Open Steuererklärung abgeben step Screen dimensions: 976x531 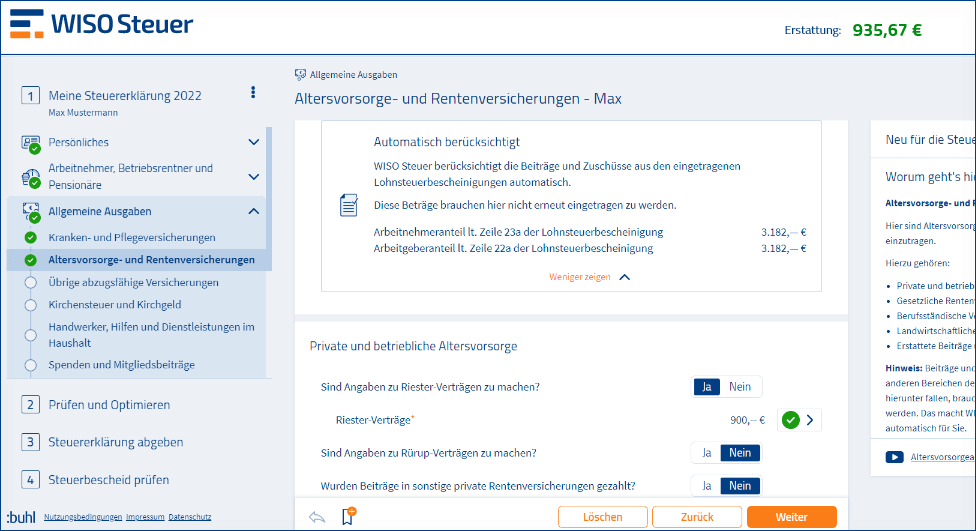[x=116, y=442]
